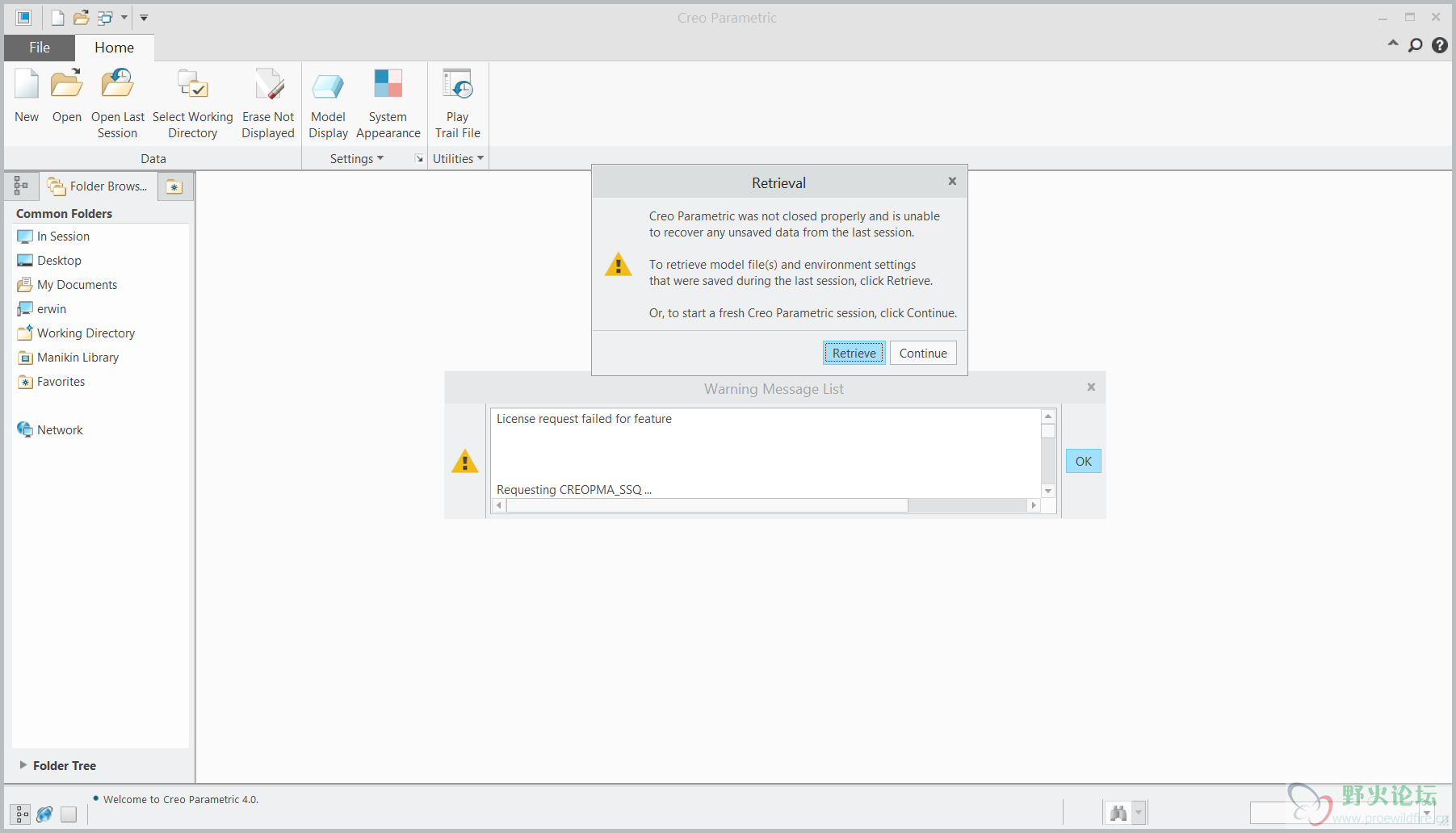Toggle browser globe icon in status bar
1456x833 pixels.
[45, 814]
